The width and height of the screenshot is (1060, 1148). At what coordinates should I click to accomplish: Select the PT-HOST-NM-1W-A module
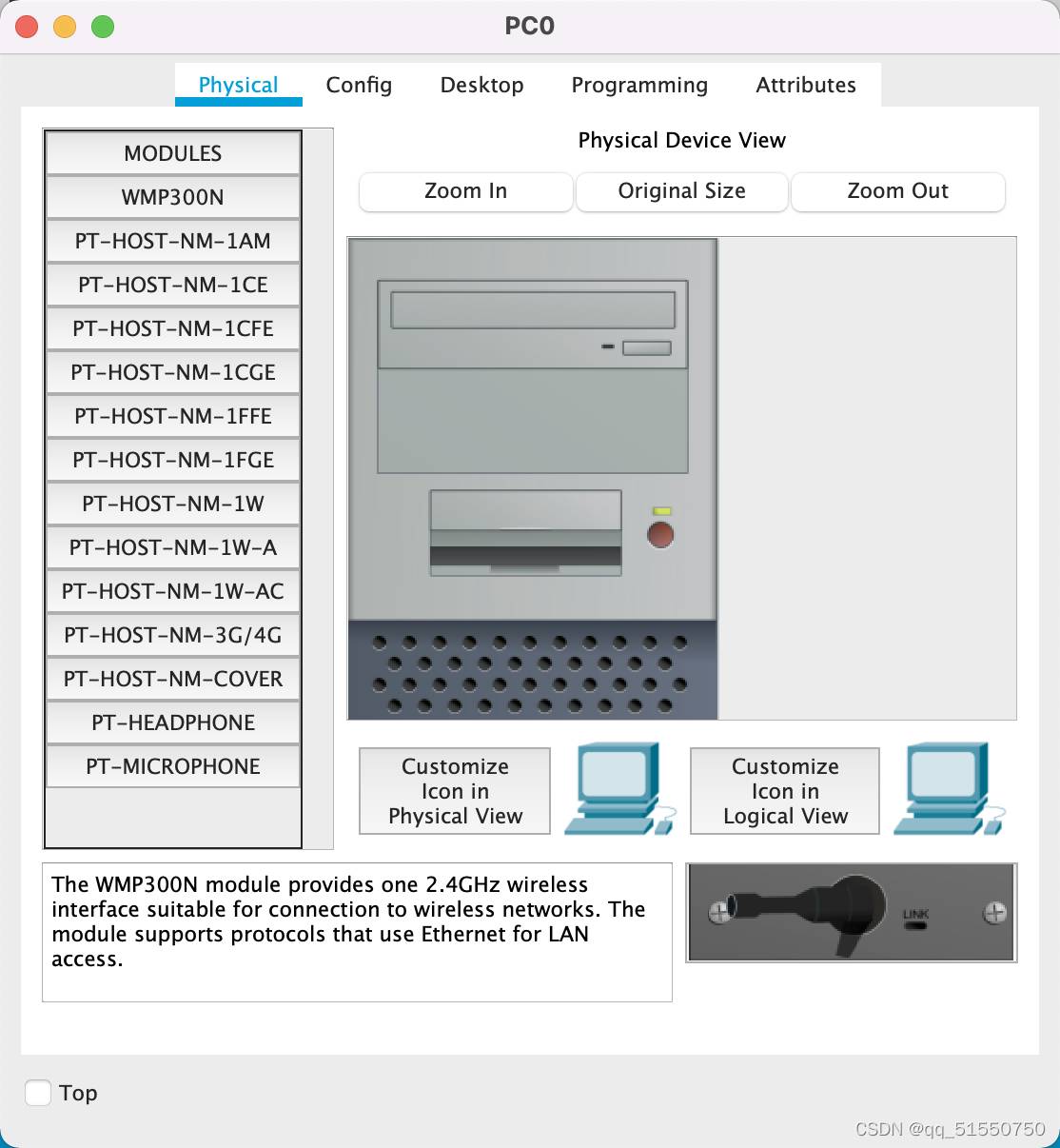(x=173, y=547)
